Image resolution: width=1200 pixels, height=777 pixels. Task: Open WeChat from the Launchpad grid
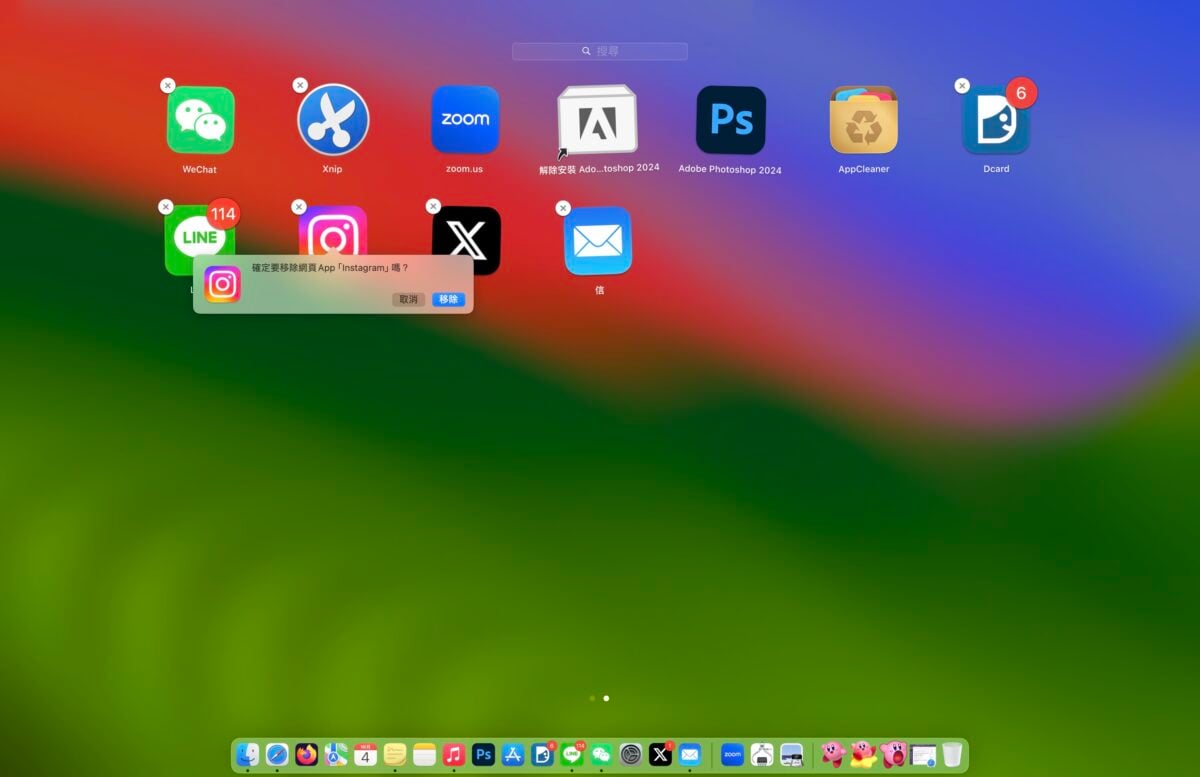coord(200,120)
